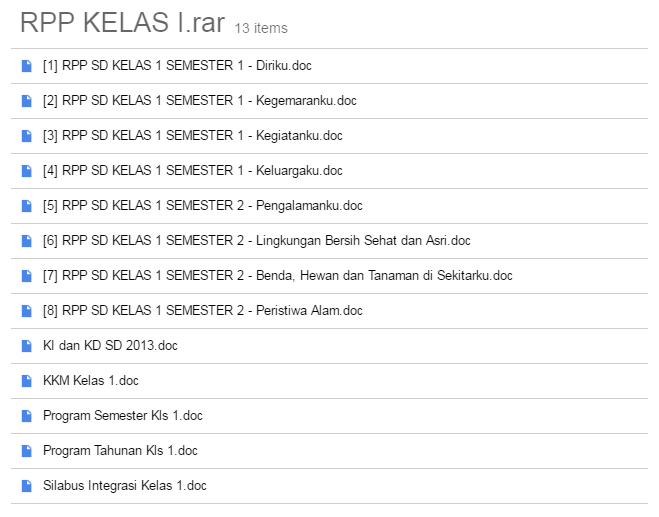Image resolution: width=659 pixels, height=517 pixels.
Task: Open Silabus Integrasi Kelas 1.doc file name
Action: coord(124,486)
